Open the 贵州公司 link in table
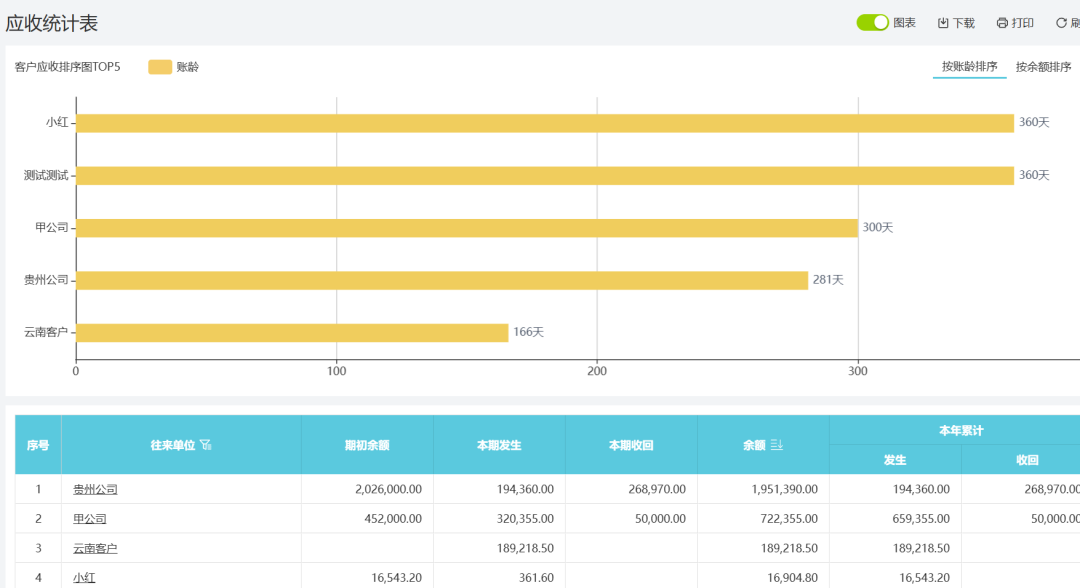The width and height of the screenshot is (1080, 588). [95, 489]
